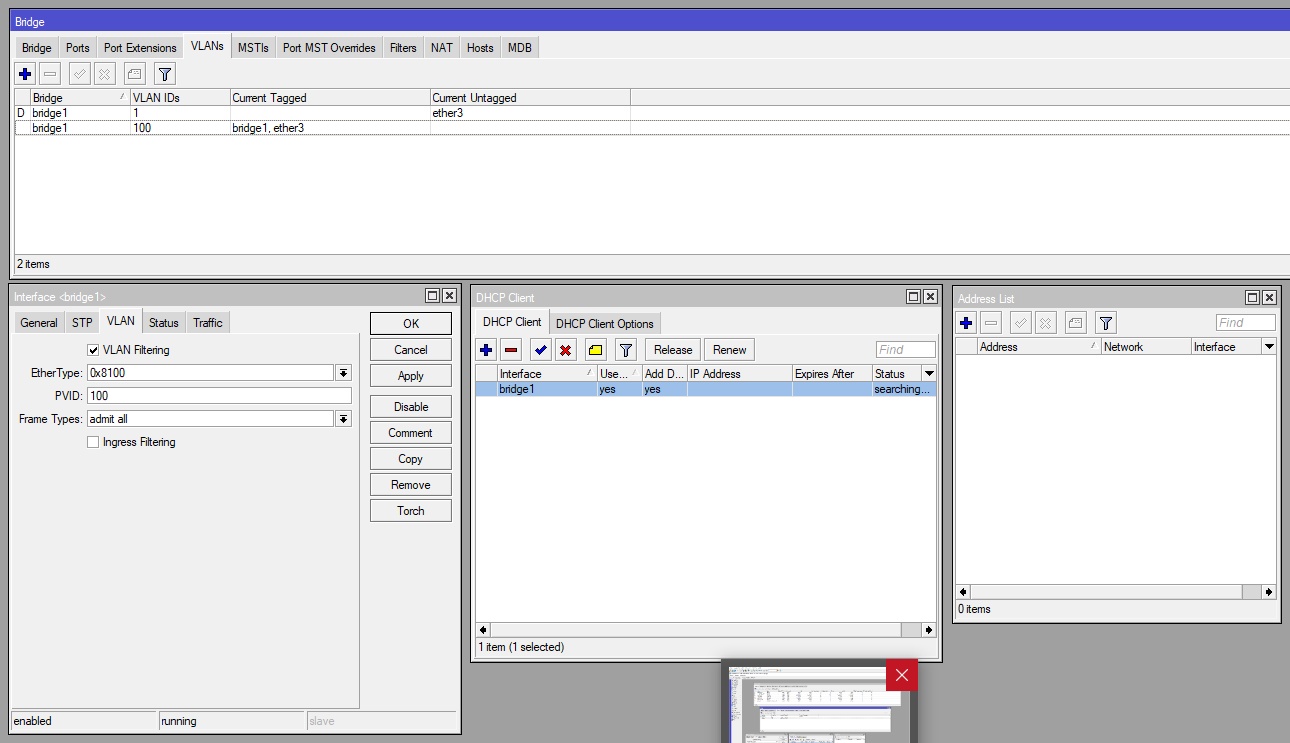Click red minus remove icon in DHCP Client
The width and height of the screenshot is (1290, 743).
tap(511, 350)
